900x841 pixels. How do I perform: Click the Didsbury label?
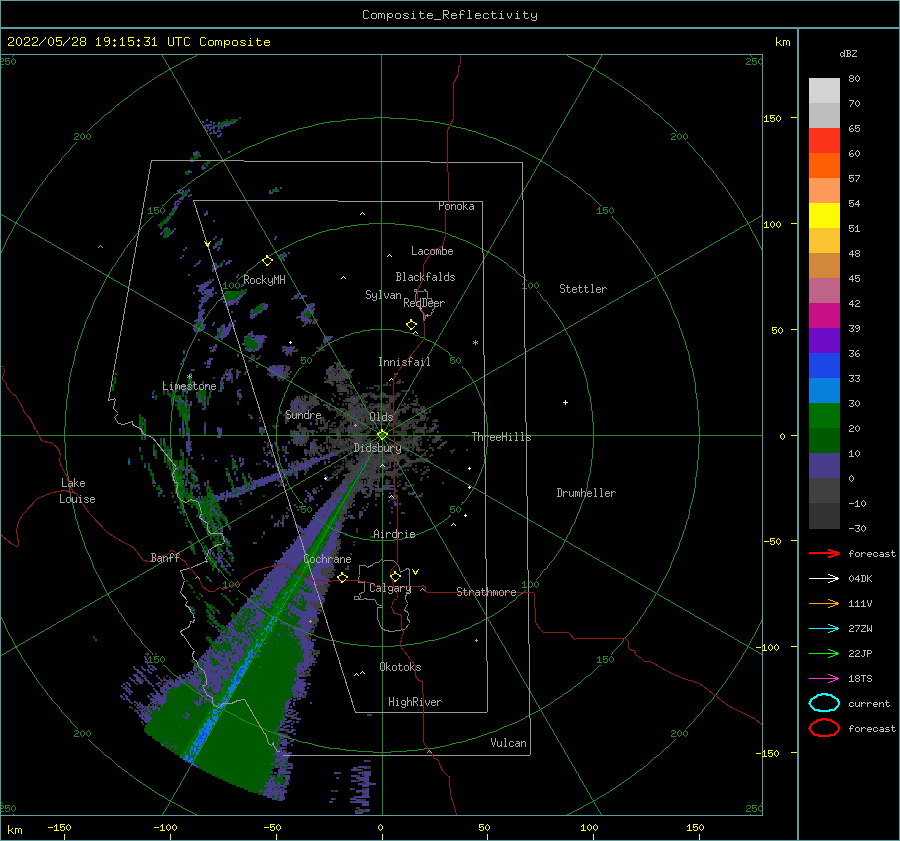click(x=377, y=448)
